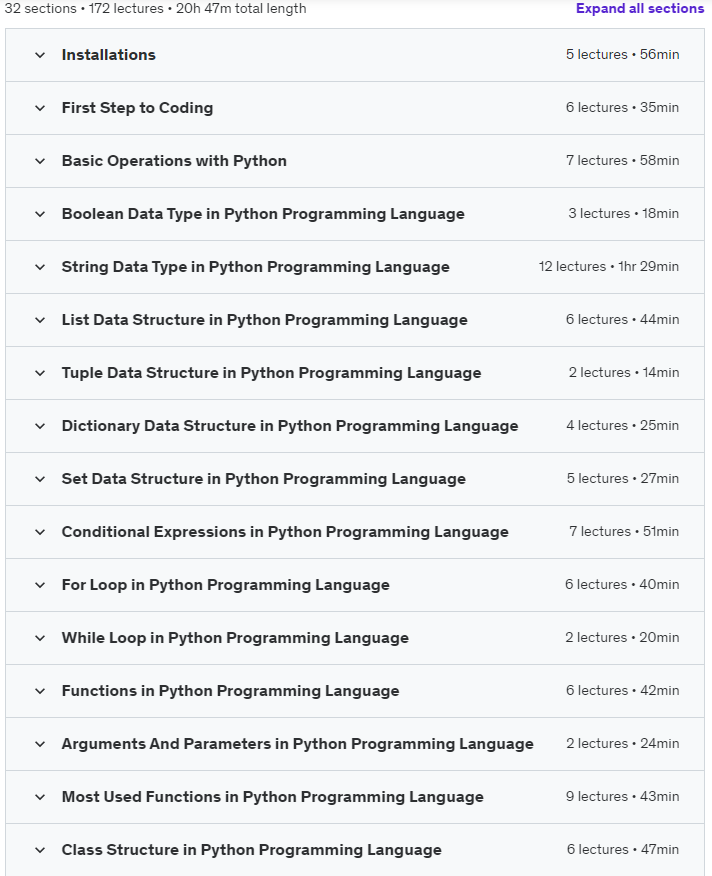The image size is (712, 876).
Task: Select the First Step to Coding title
Action: tap(137, 108)
